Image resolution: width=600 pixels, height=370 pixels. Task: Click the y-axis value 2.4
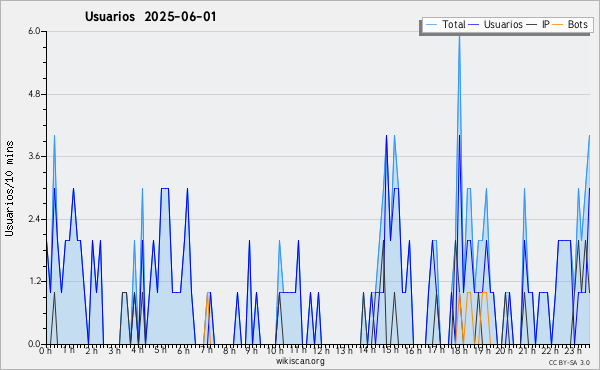(x=34, y=219)
